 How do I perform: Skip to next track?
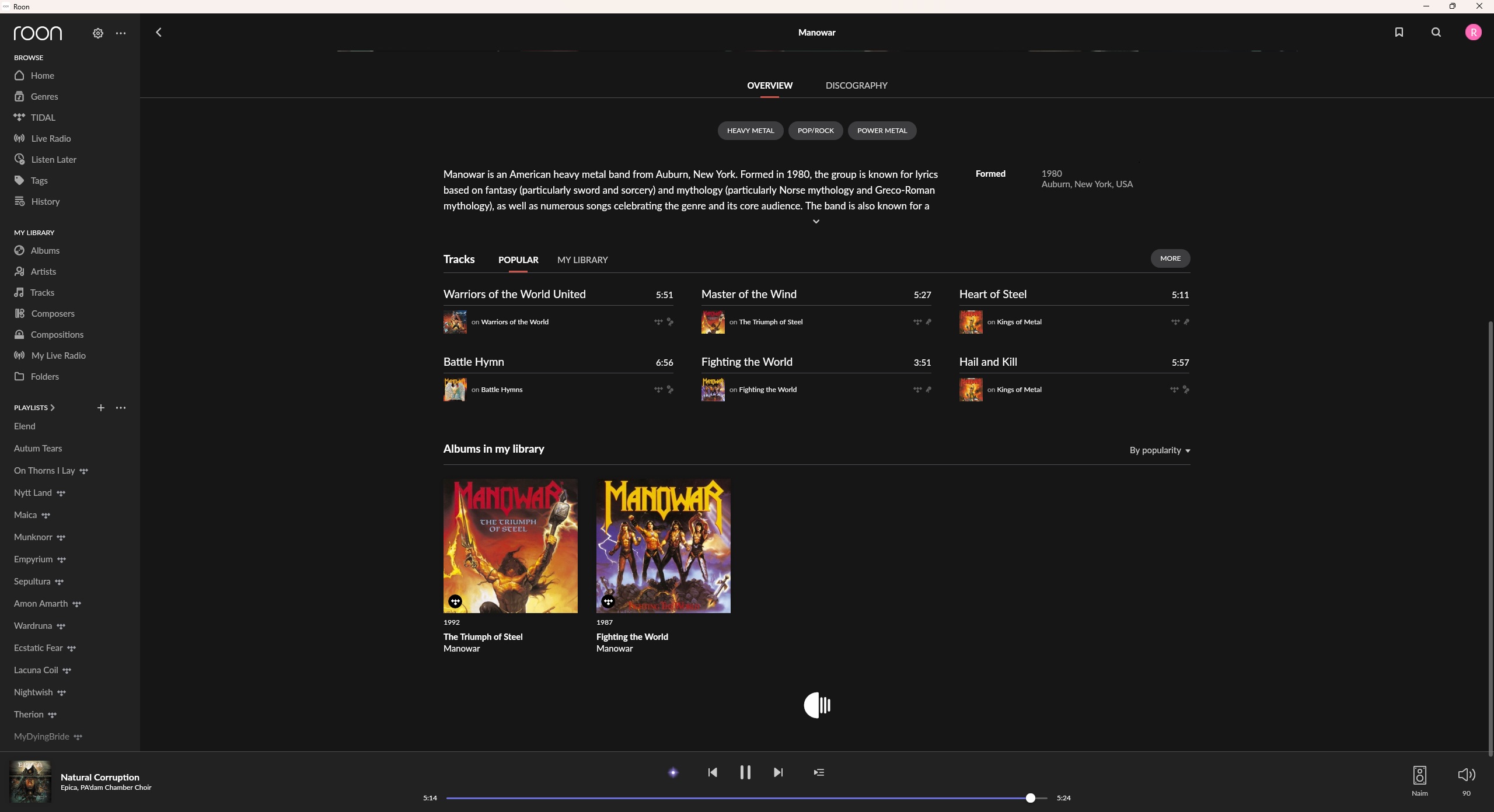(x=778, y=772)
